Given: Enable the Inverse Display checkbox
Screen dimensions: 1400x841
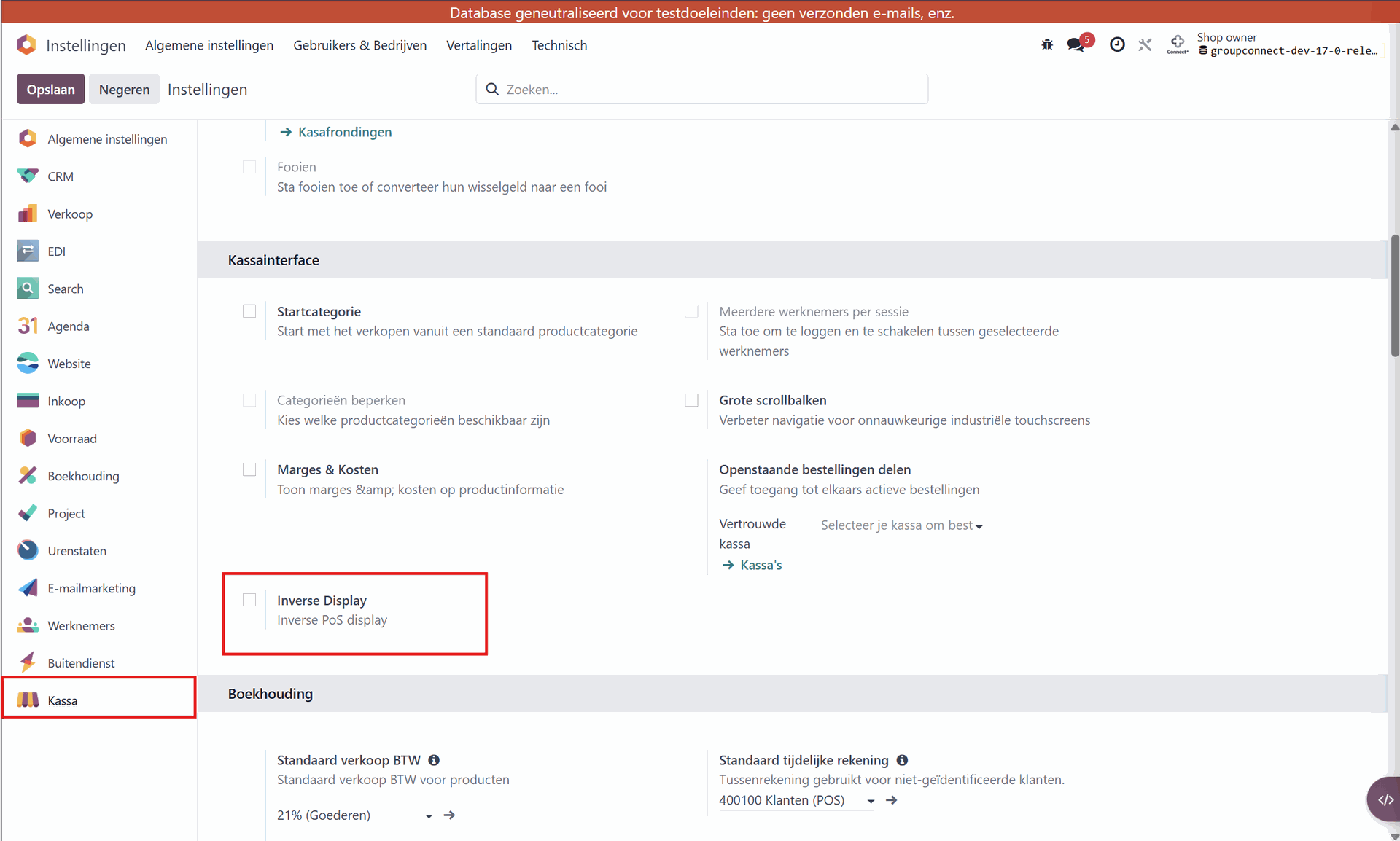Looking at the screenshot, I should tap(249, 600).
